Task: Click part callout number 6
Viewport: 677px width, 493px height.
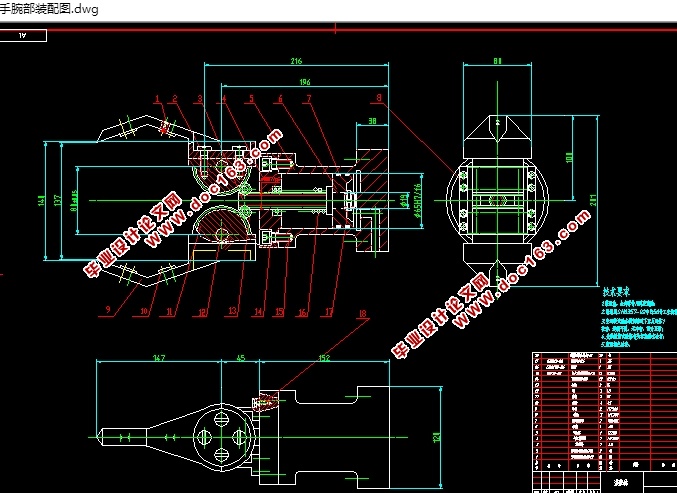Action: point(280,99)
